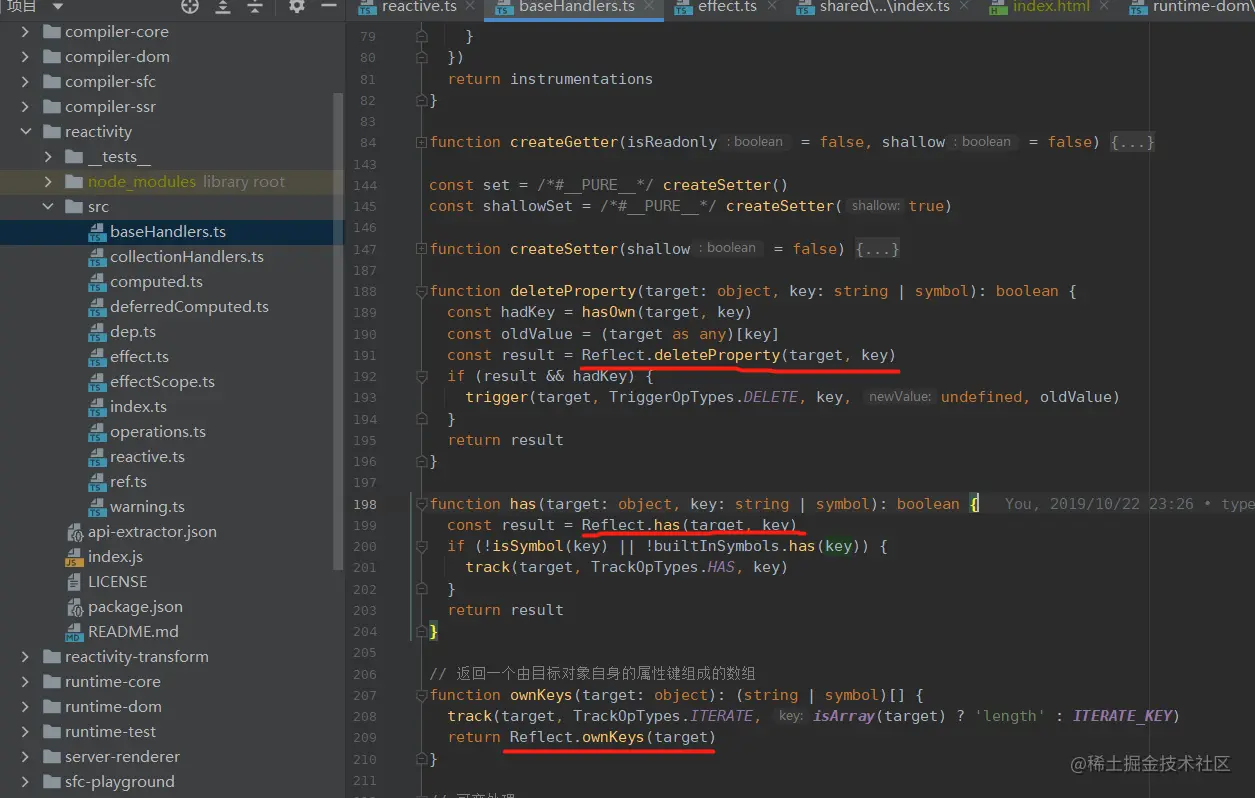Image resolution: width=1255 pixels, height=798 pixels.
Task: Click the Collapse All icon in project toolbar
Action: pyautogui.click(x=255, y=7)
